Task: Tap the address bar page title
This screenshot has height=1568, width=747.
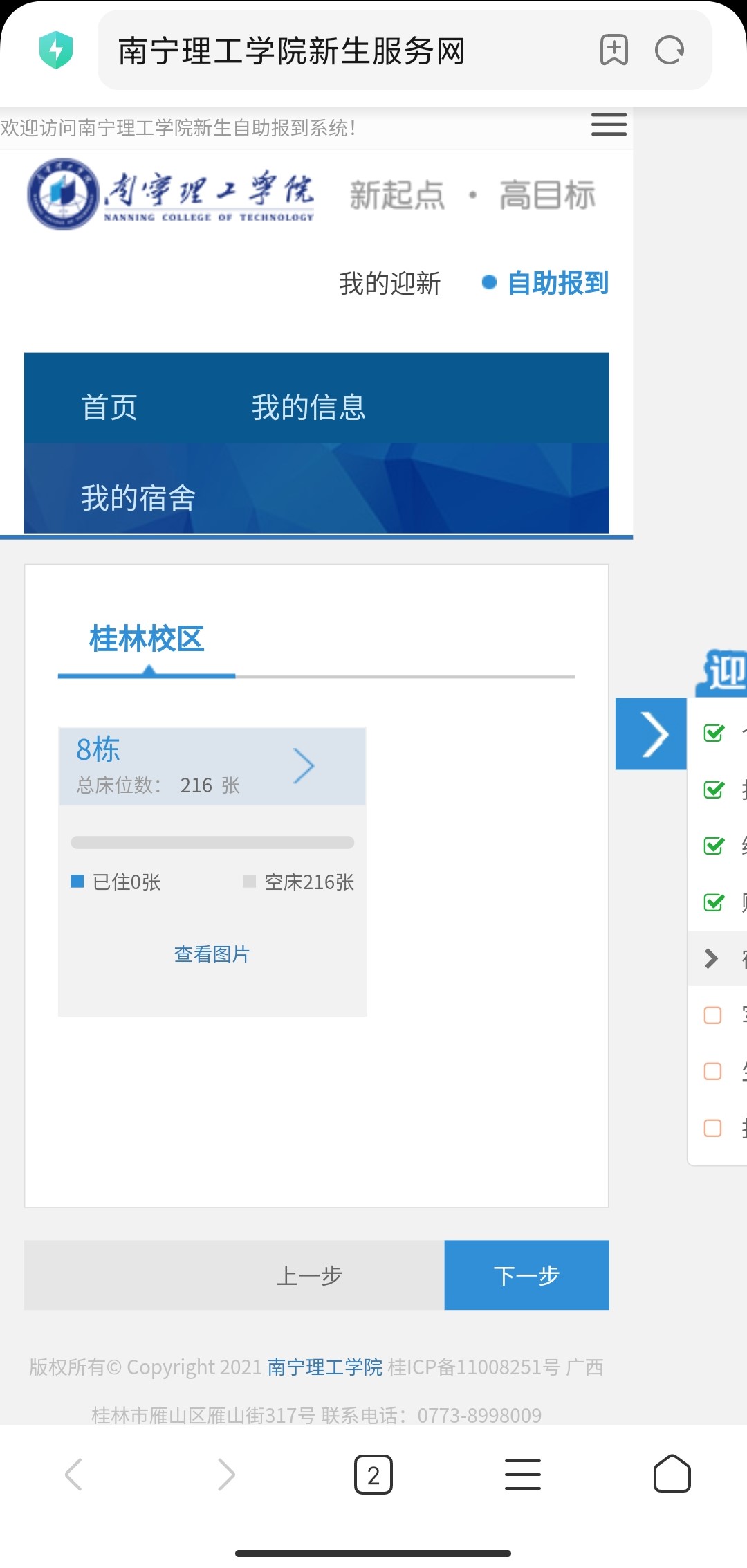Action: pos(291,51)
